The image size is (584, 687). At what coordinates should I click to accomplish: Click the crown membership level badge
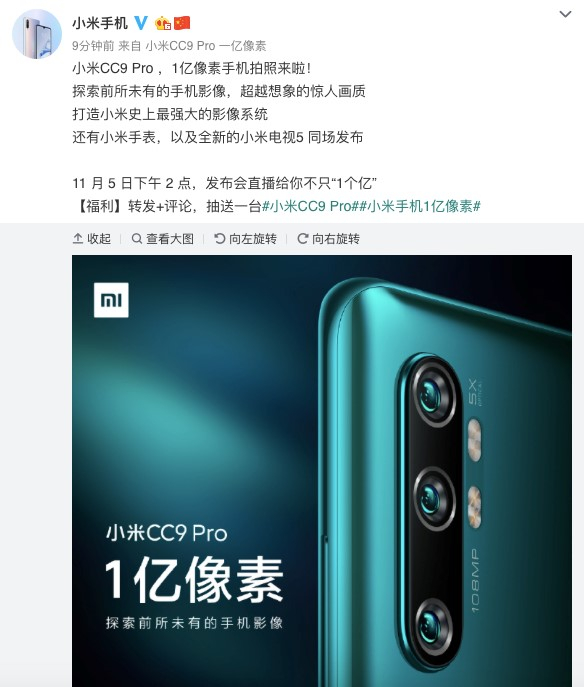click(x=163, y=23)
